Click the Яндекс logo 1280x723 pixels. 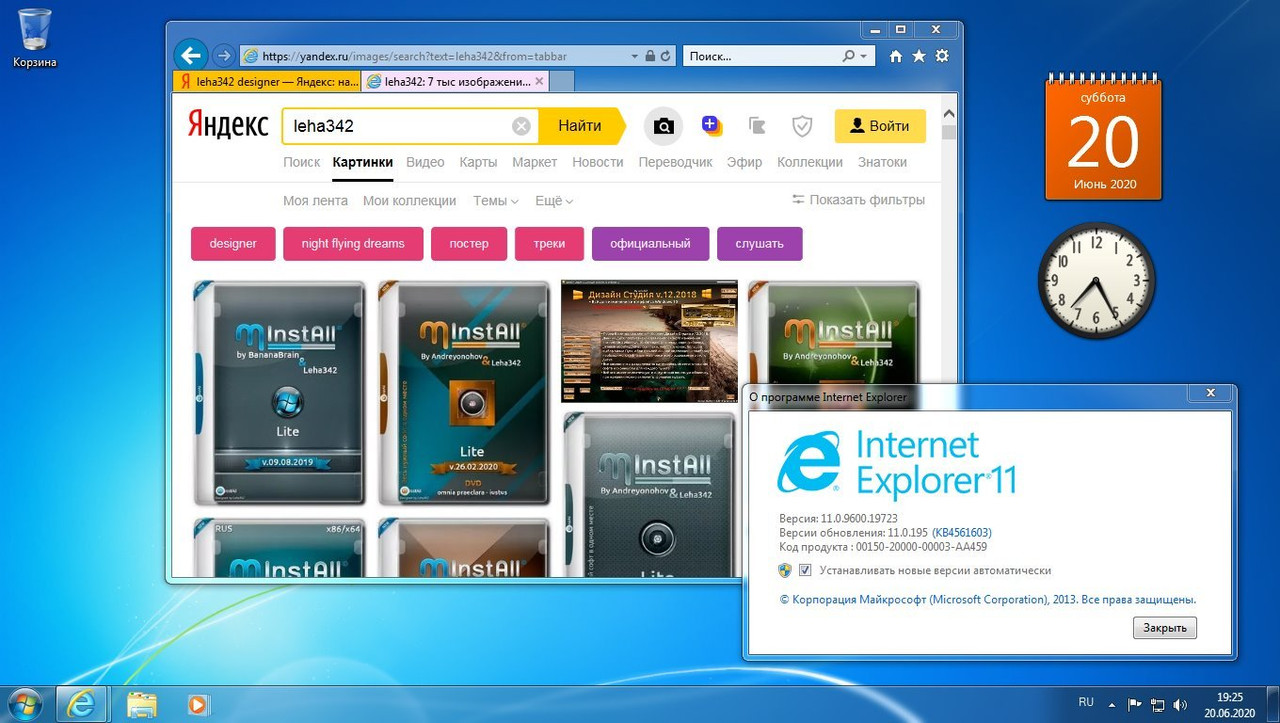tap(228, 126)
